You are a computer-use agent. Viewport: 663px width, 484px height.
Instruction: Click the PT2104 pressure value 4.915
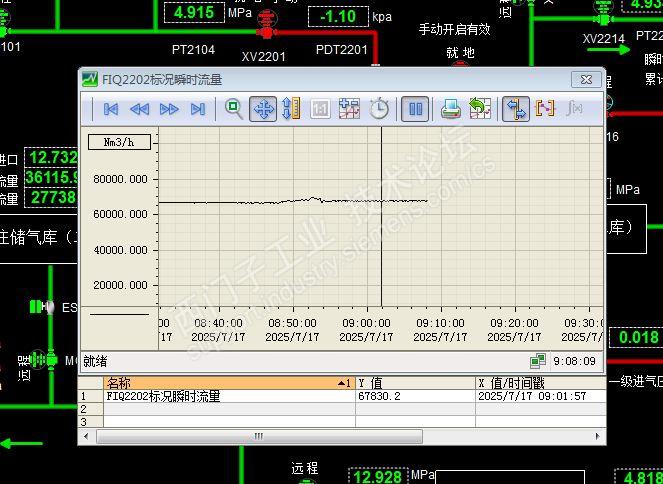pos(194,13)
